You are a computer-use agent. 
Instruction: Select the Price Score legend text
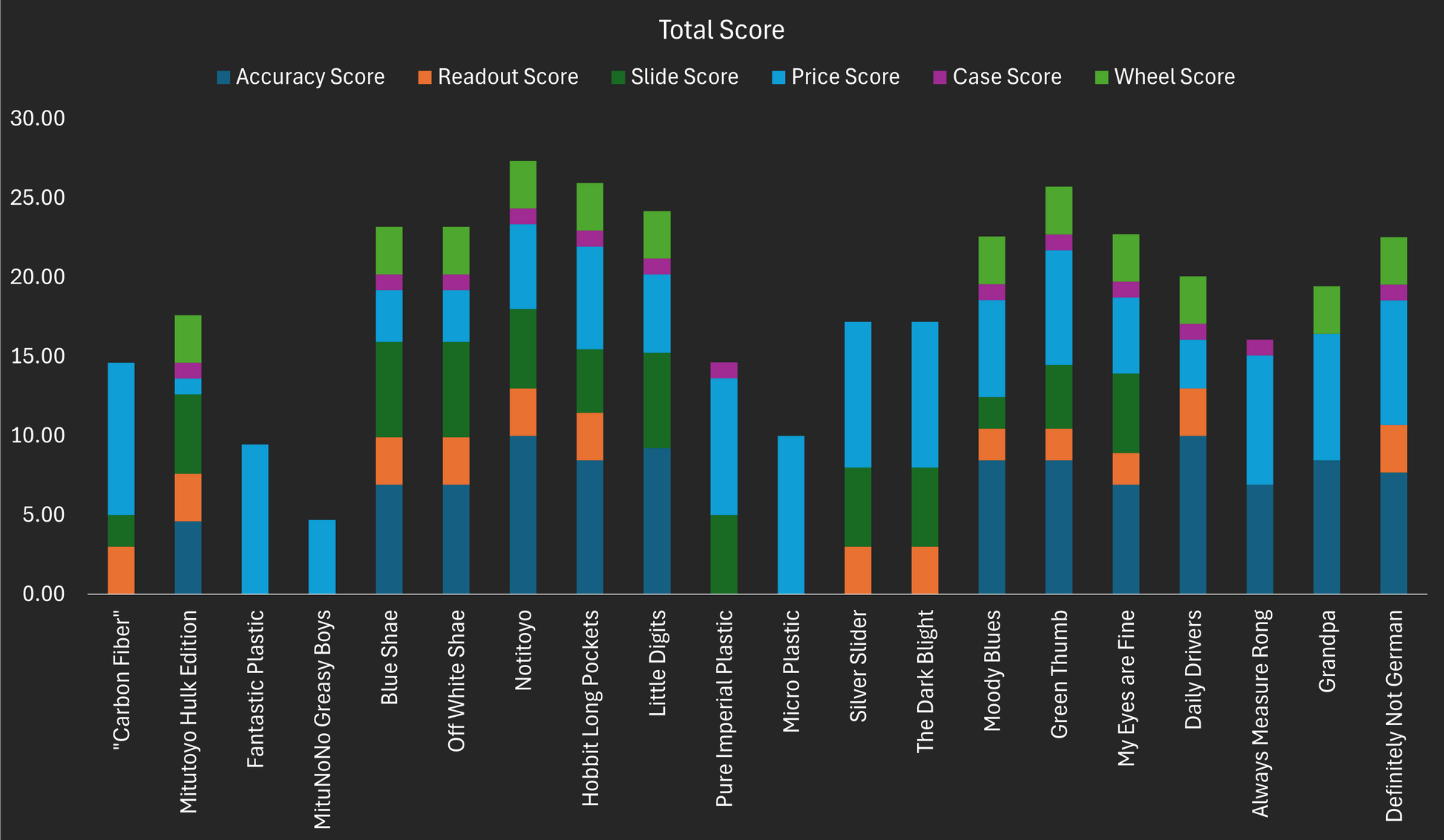coord(845,77)
